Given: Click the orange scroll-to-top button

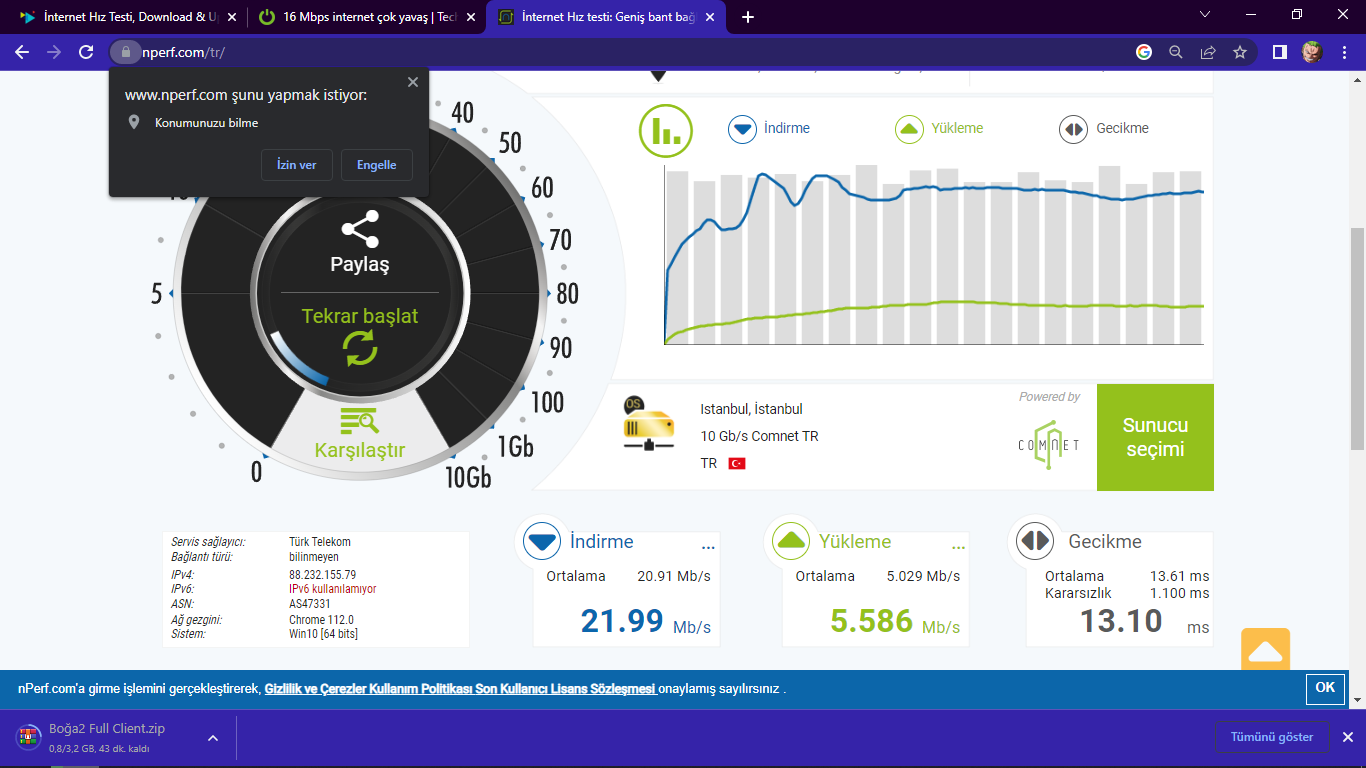Looking at the screenshot, I should [x=1266, y=649].
